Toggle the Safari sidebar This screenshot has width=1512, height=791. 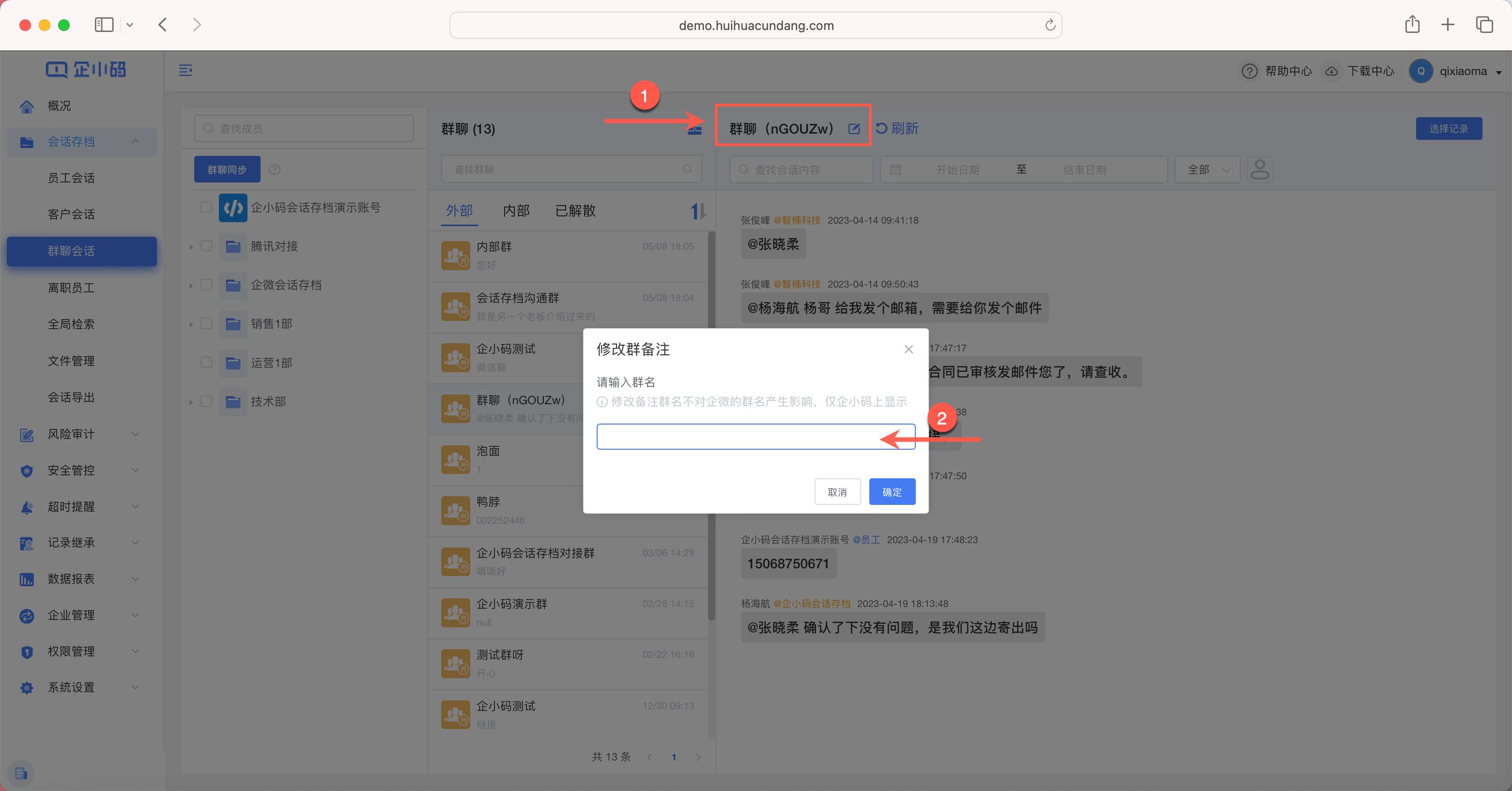coord(104,25)
